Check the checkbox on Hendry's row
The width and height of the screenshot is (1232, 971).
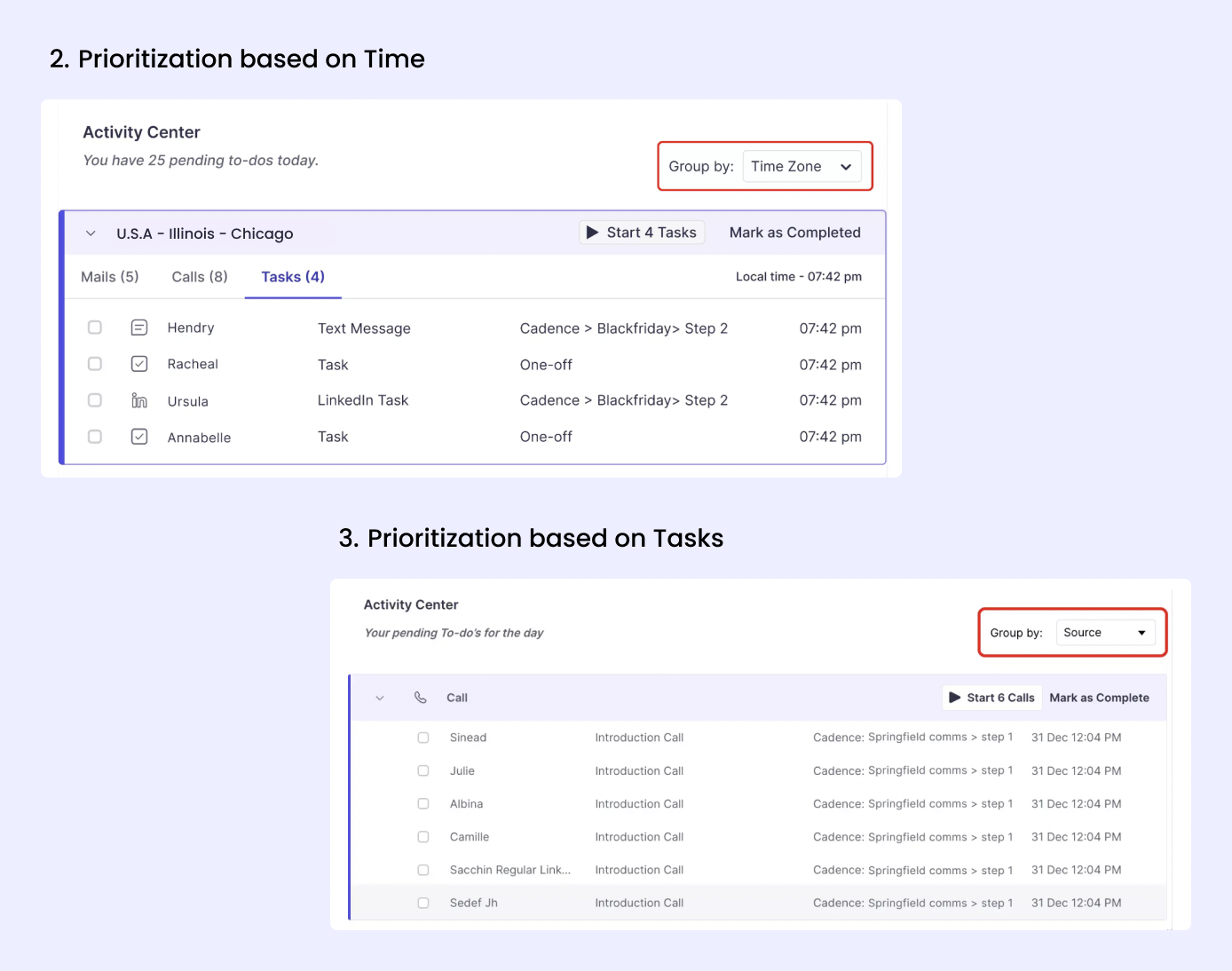click(95, 327)
